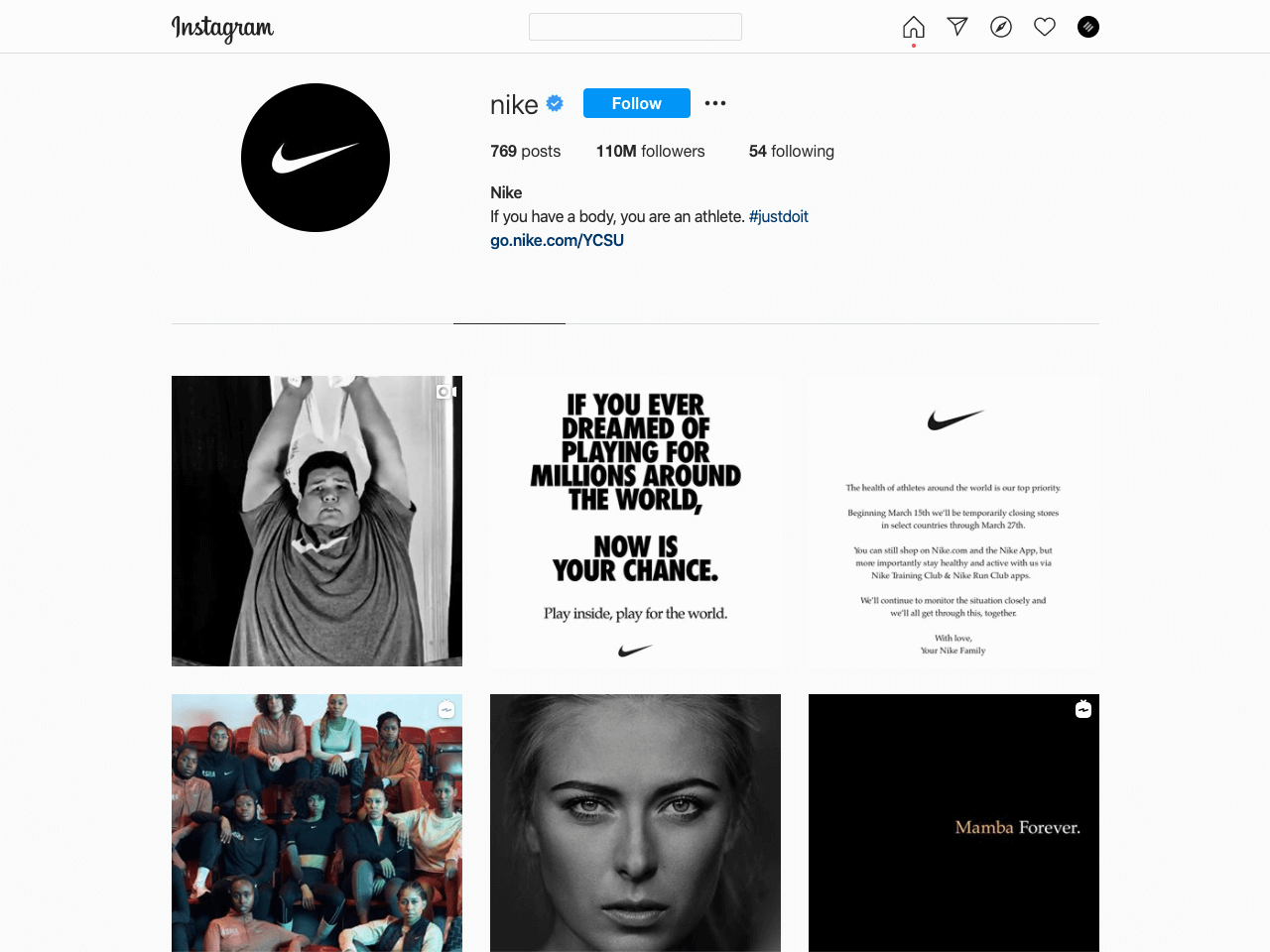Open your profile avatar icon

coord(1088,27)
